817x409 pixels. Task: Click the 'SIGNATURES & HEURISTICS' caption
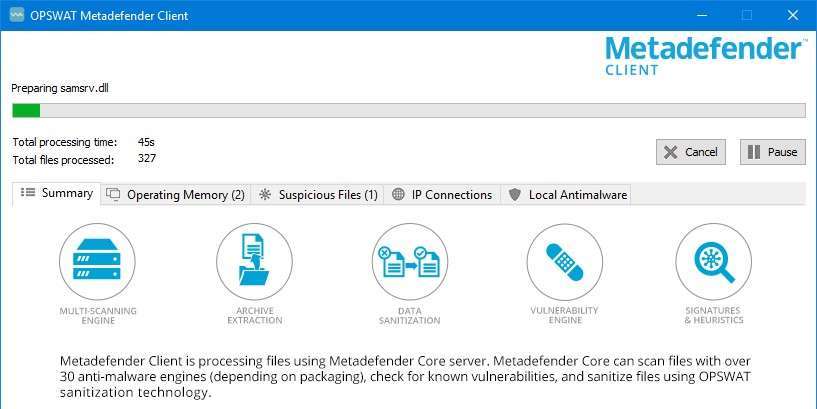click(714, 315)
